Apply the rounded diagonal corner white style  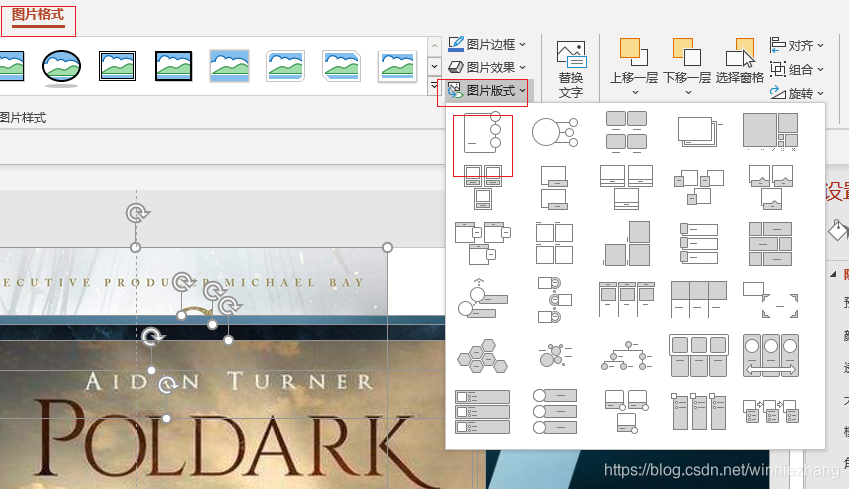[x=285, y=66]
